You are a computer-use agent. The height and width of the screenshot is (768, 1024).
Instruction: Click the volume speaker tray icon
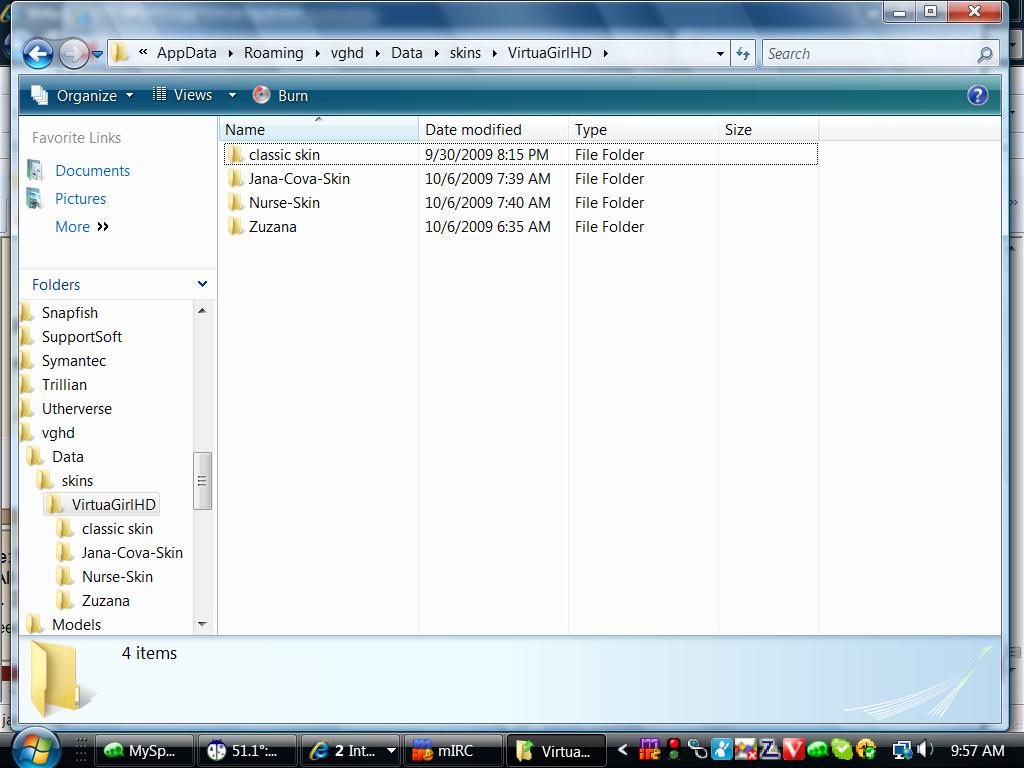click(x=924, y=749)
